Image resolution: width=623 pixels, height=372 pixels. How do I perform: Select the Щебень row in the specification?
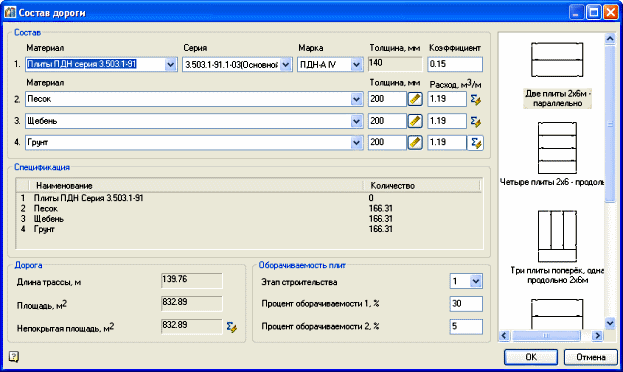[x=249, y=219]
